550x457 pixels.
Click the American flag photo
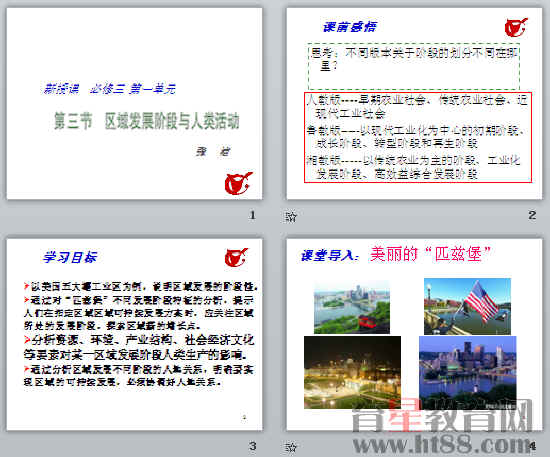pyautogui.click(x=467, y=306)
